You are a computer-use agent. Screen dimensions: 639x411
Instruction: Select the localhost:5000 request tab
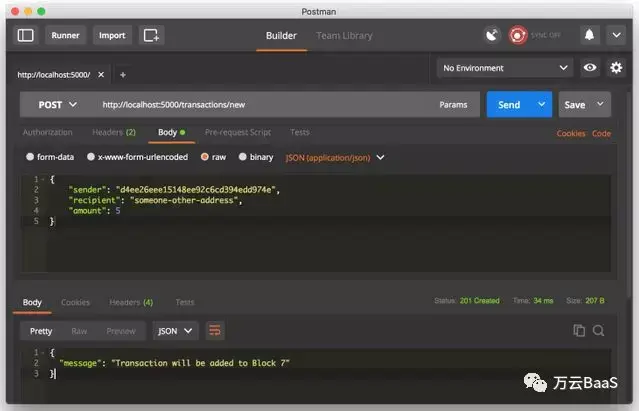tap(54, 75)
